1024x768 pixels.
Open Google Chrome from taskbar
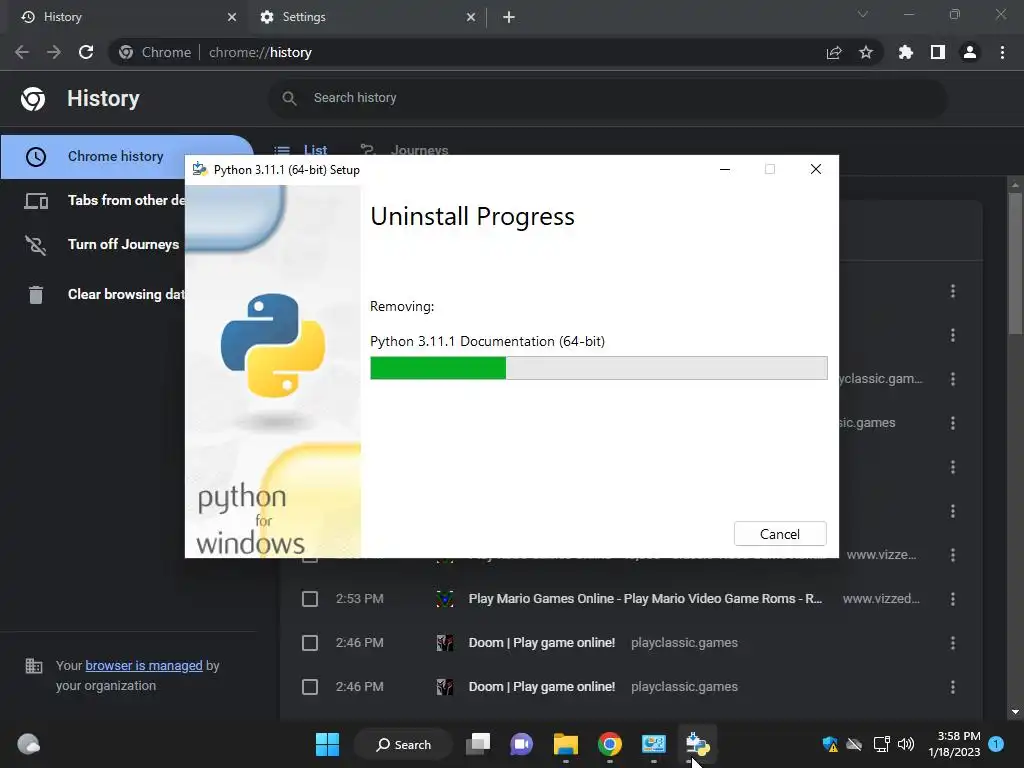(x=609, y=744)
